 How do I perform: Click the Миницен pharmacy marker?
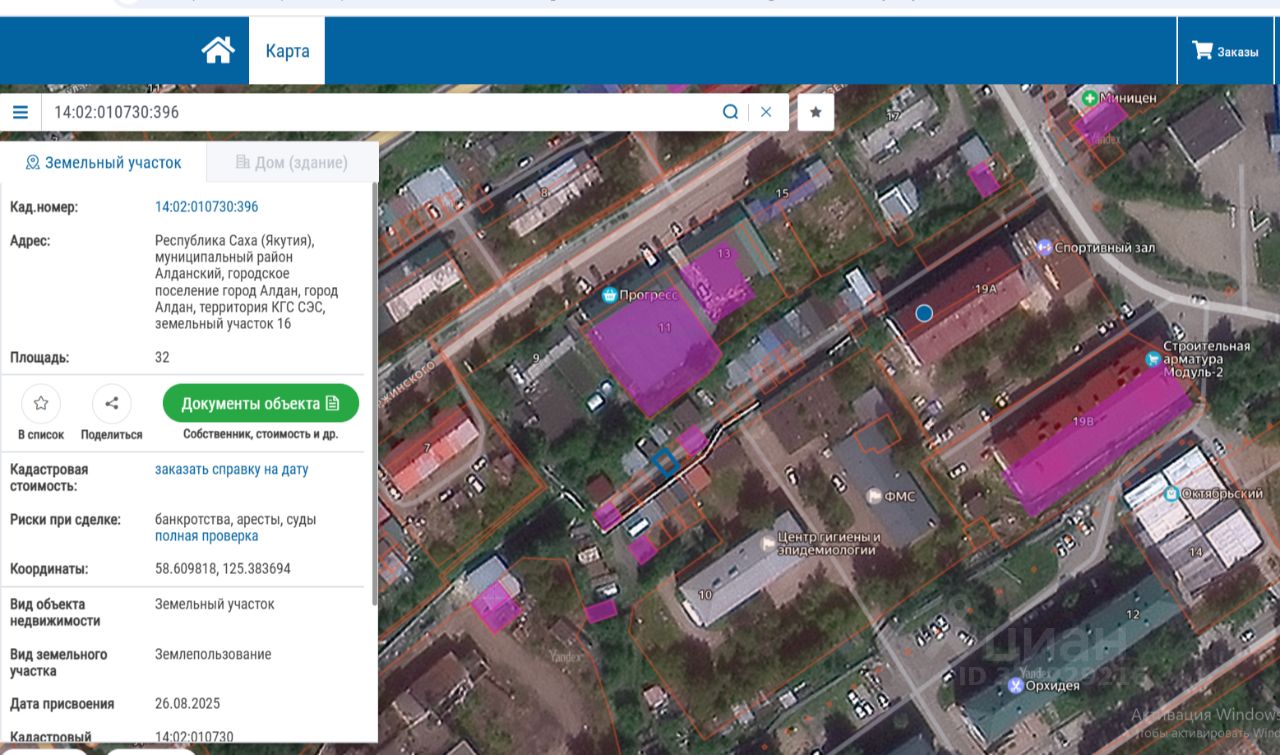point(1089,99)
